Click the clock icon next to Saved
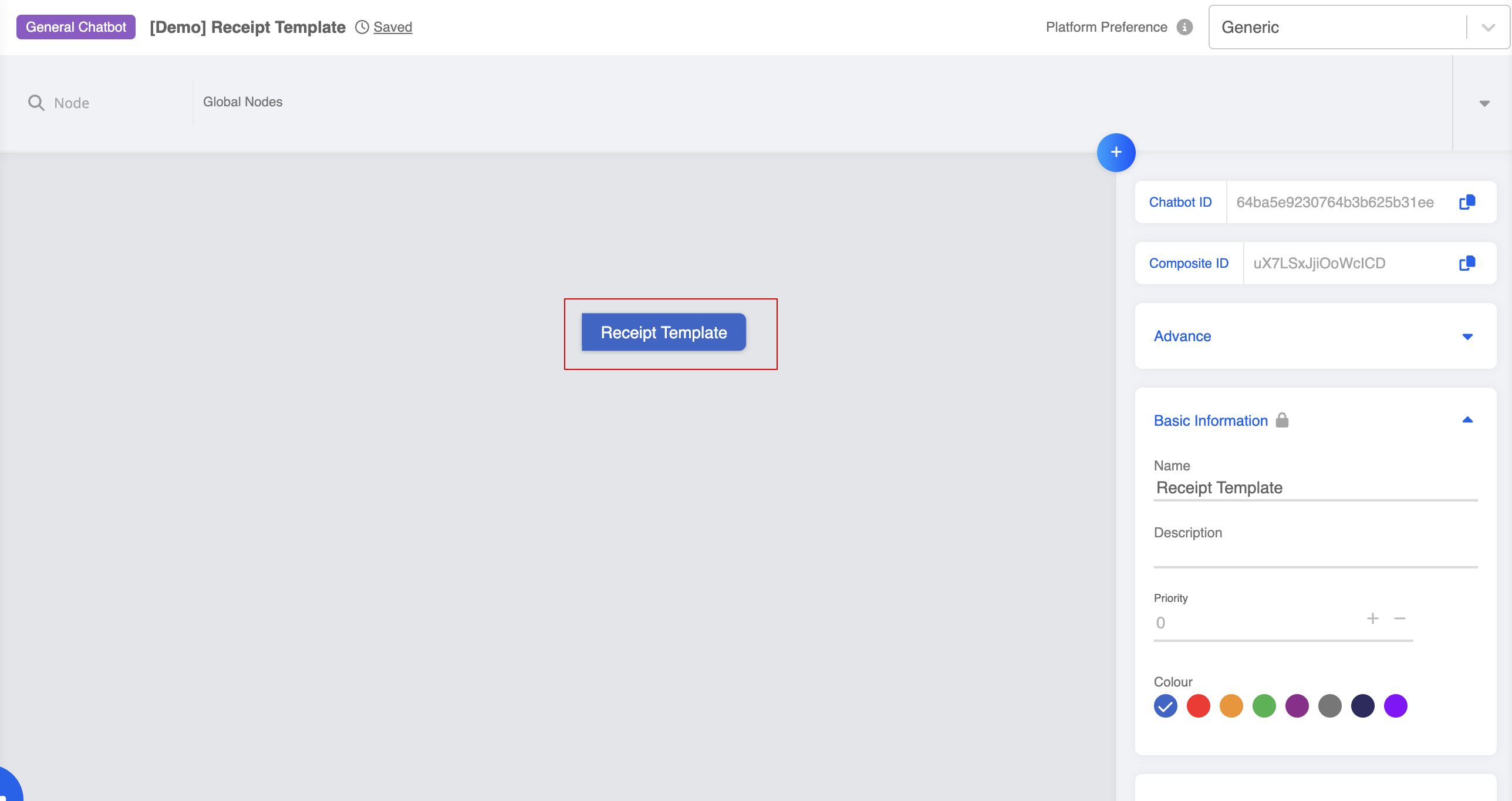Viewport: 1512px width, 801px height. 362,27
